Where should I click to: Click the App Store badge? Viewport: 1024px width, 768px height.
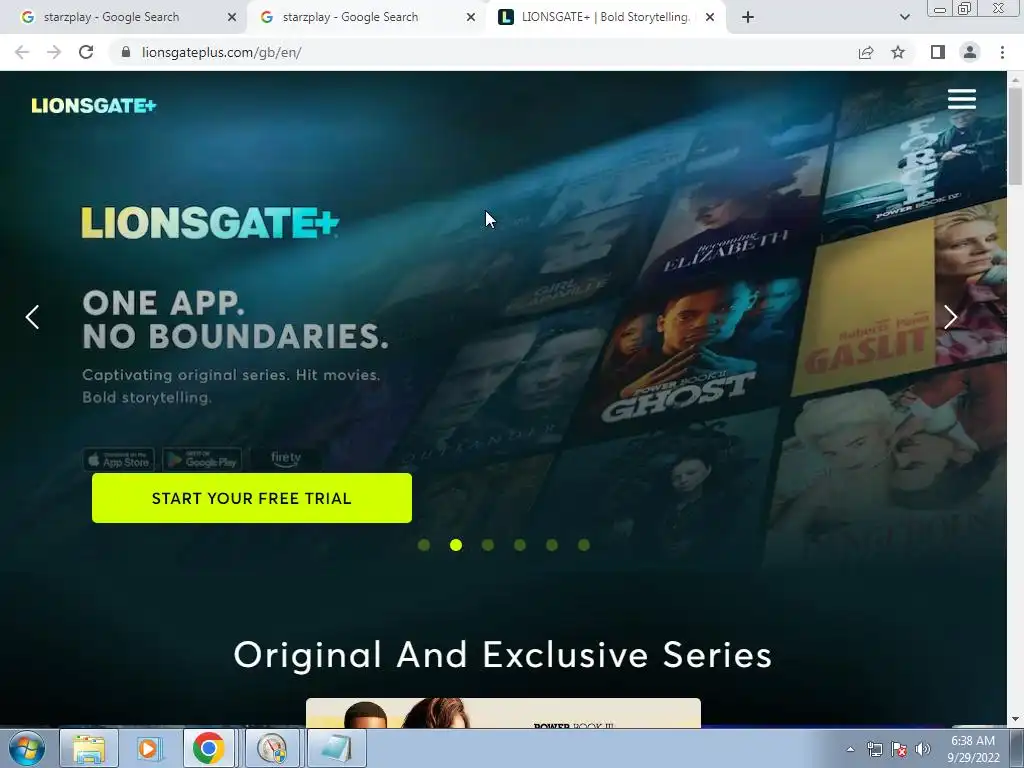118,460
